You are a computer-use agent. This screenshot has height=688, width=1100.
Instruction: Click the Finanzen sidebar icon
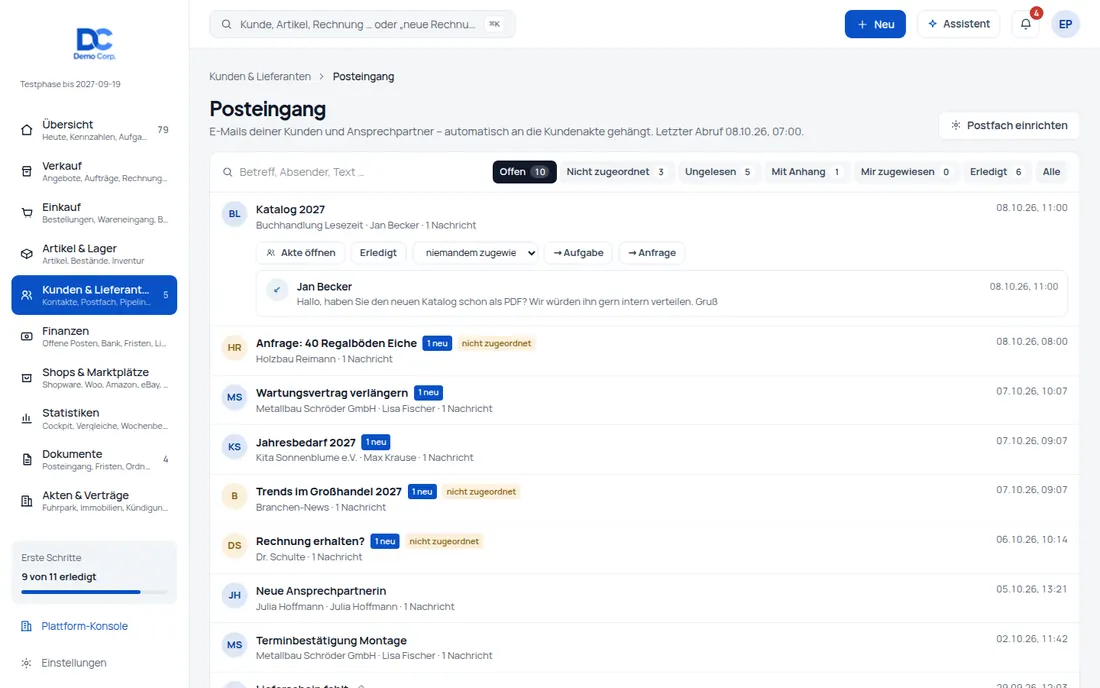pyautogui.click(x=27, y=337)
